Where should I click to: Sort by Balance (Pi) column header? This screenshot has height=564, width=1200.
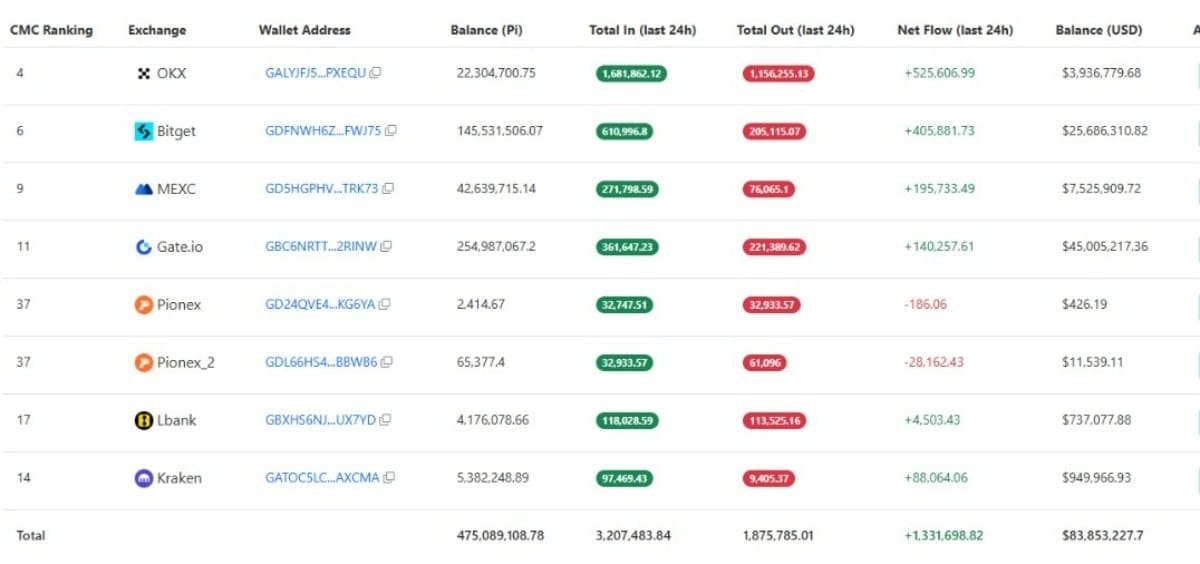pyautogui.click(x=488, y=30)
